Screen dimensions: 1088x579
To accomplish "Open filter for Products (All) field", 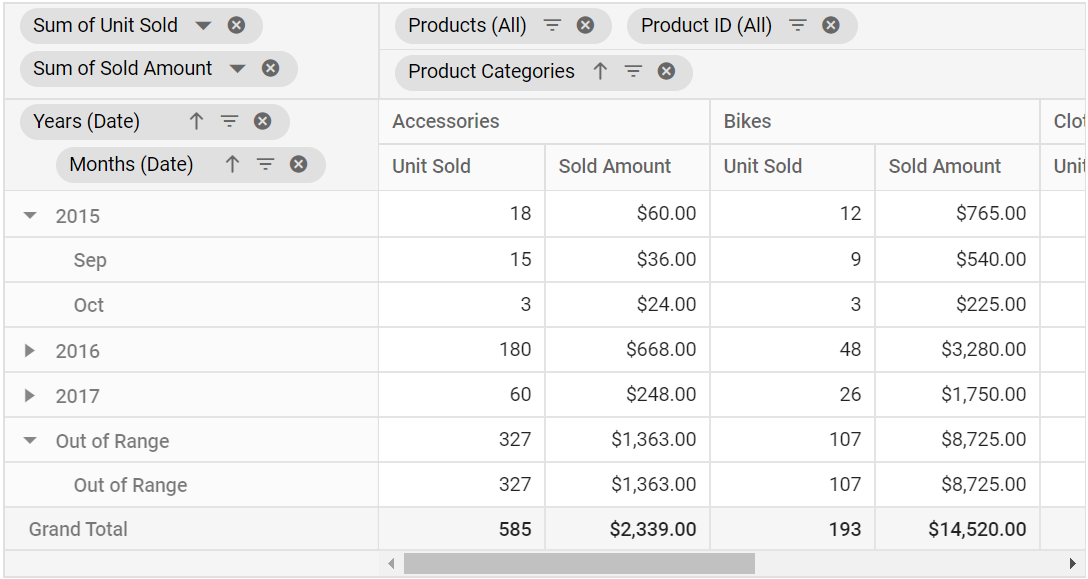I will [552, 26].
